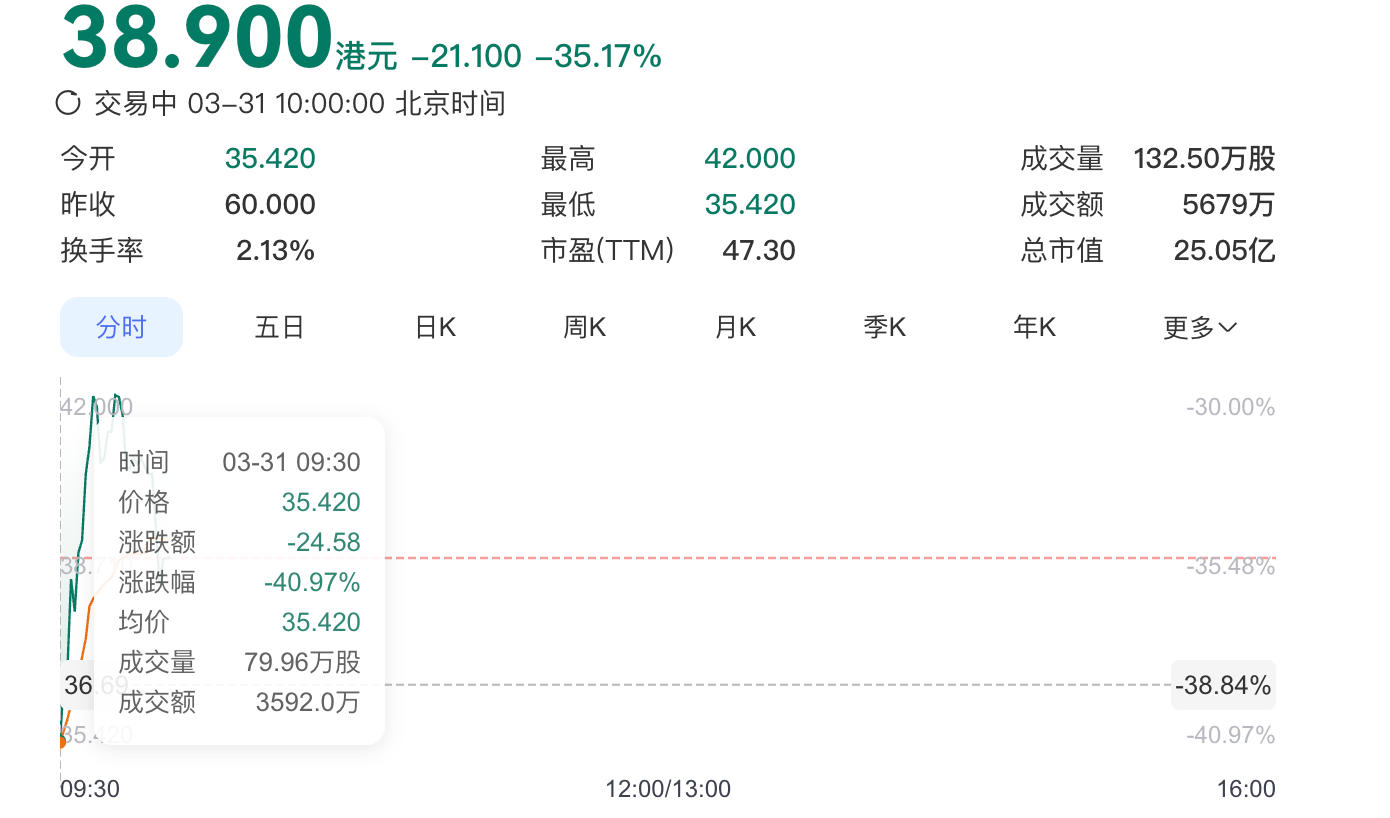Click the 09:30 time axis label

(90, 789)
